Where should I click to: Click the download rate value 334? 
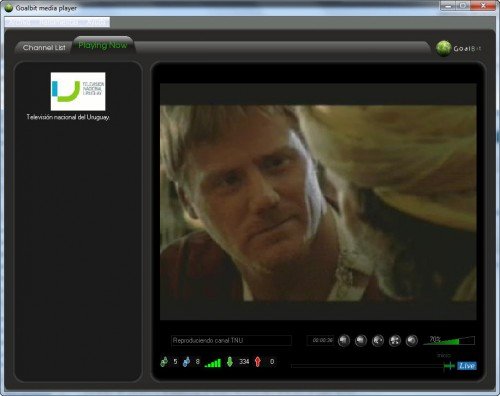[x=244, y=362]
